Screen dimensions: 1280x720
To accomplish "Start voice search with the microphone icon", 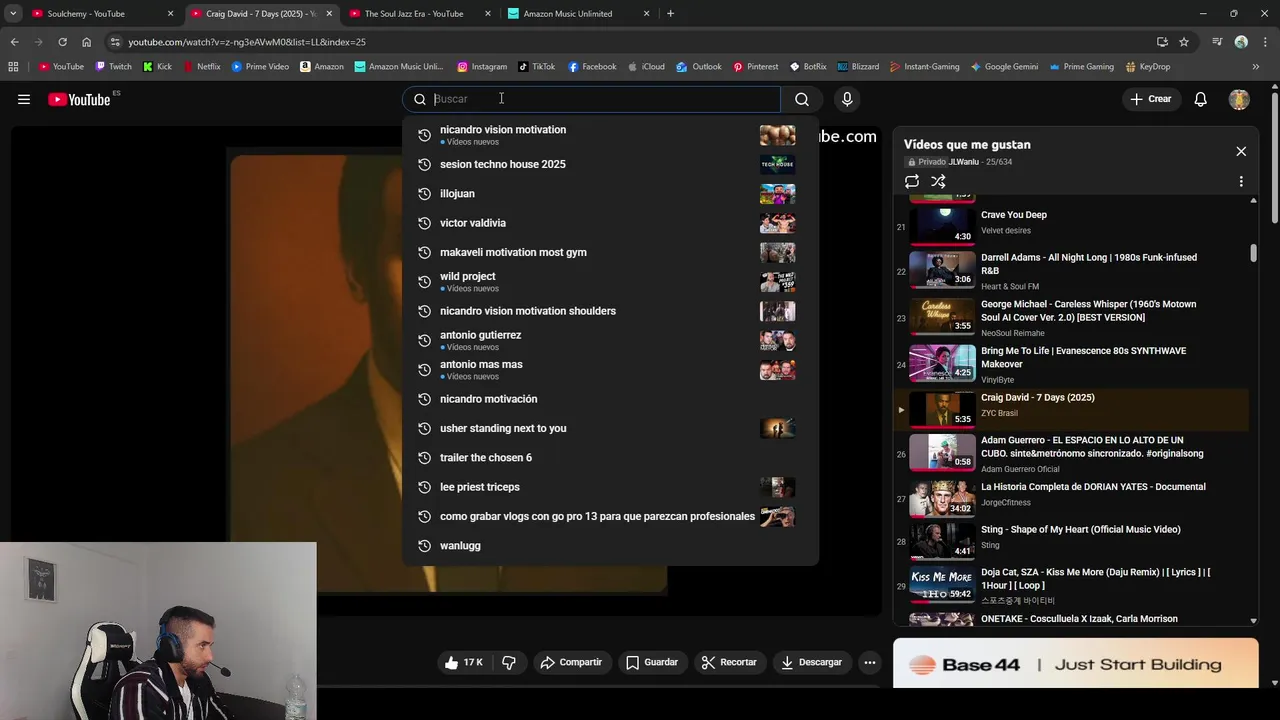I will (847, 99).
